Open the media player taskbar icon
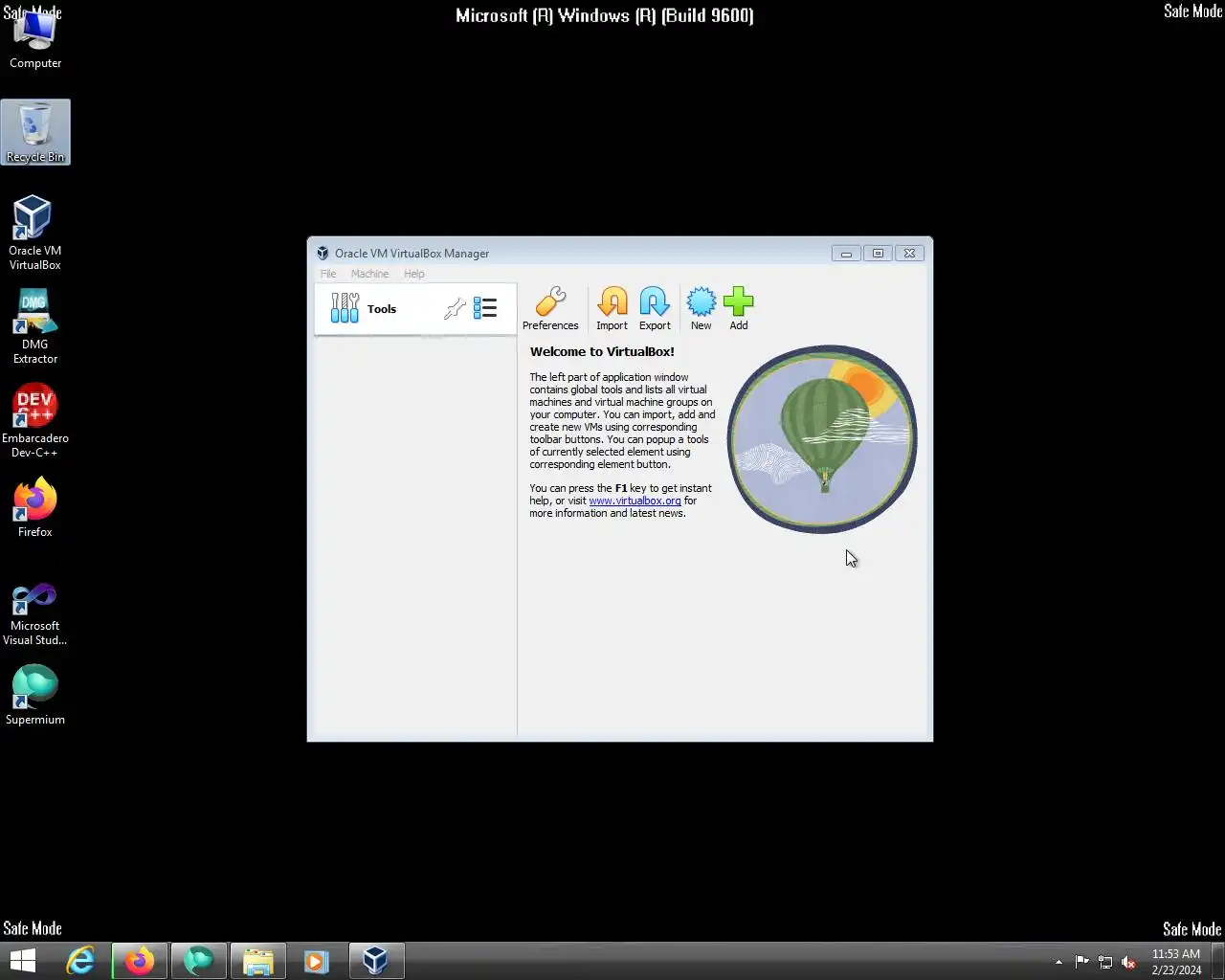This screenshot has width=1225, height=980. pos(317,961)
